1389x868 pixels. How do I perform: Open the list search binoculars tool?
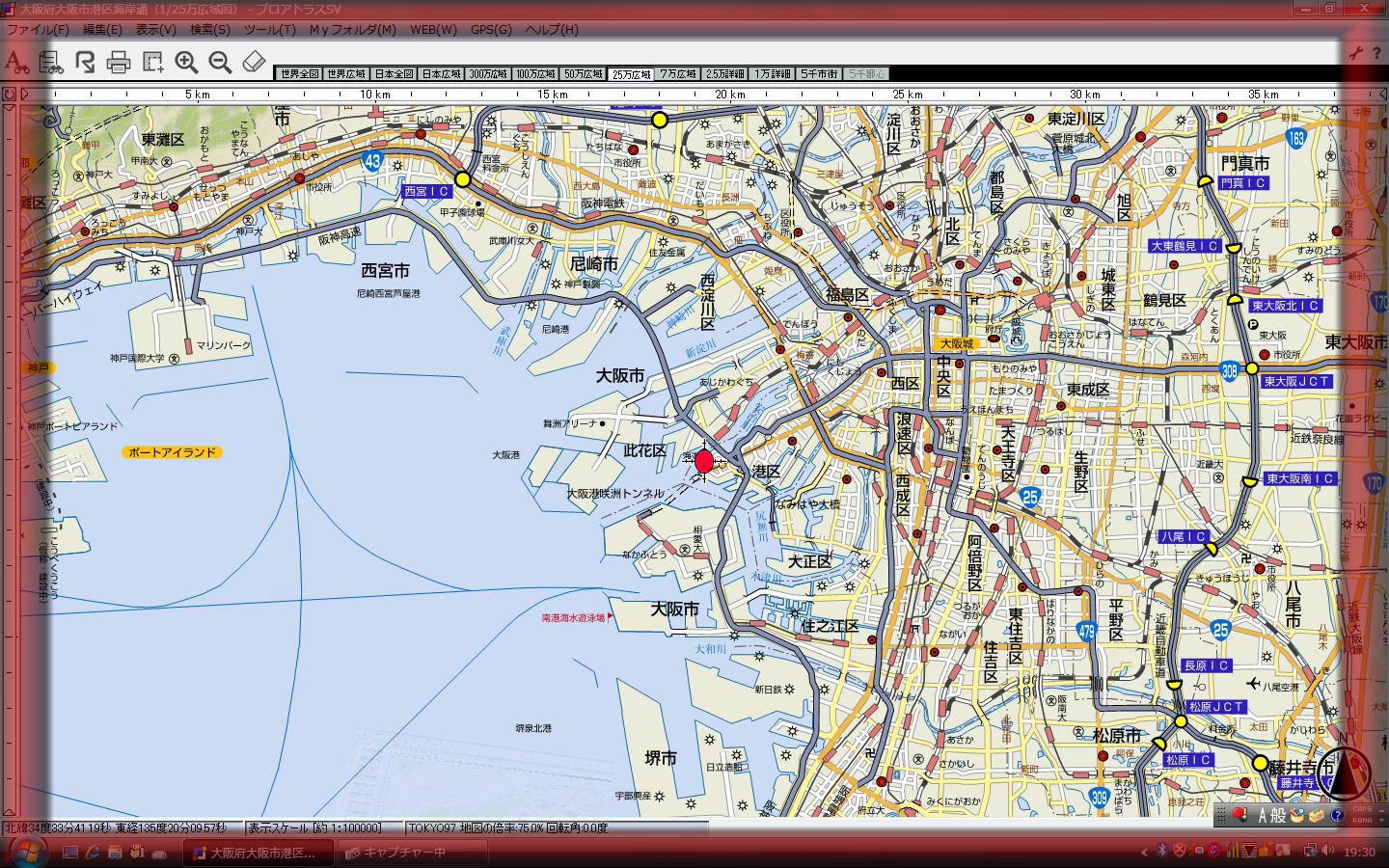50,63
